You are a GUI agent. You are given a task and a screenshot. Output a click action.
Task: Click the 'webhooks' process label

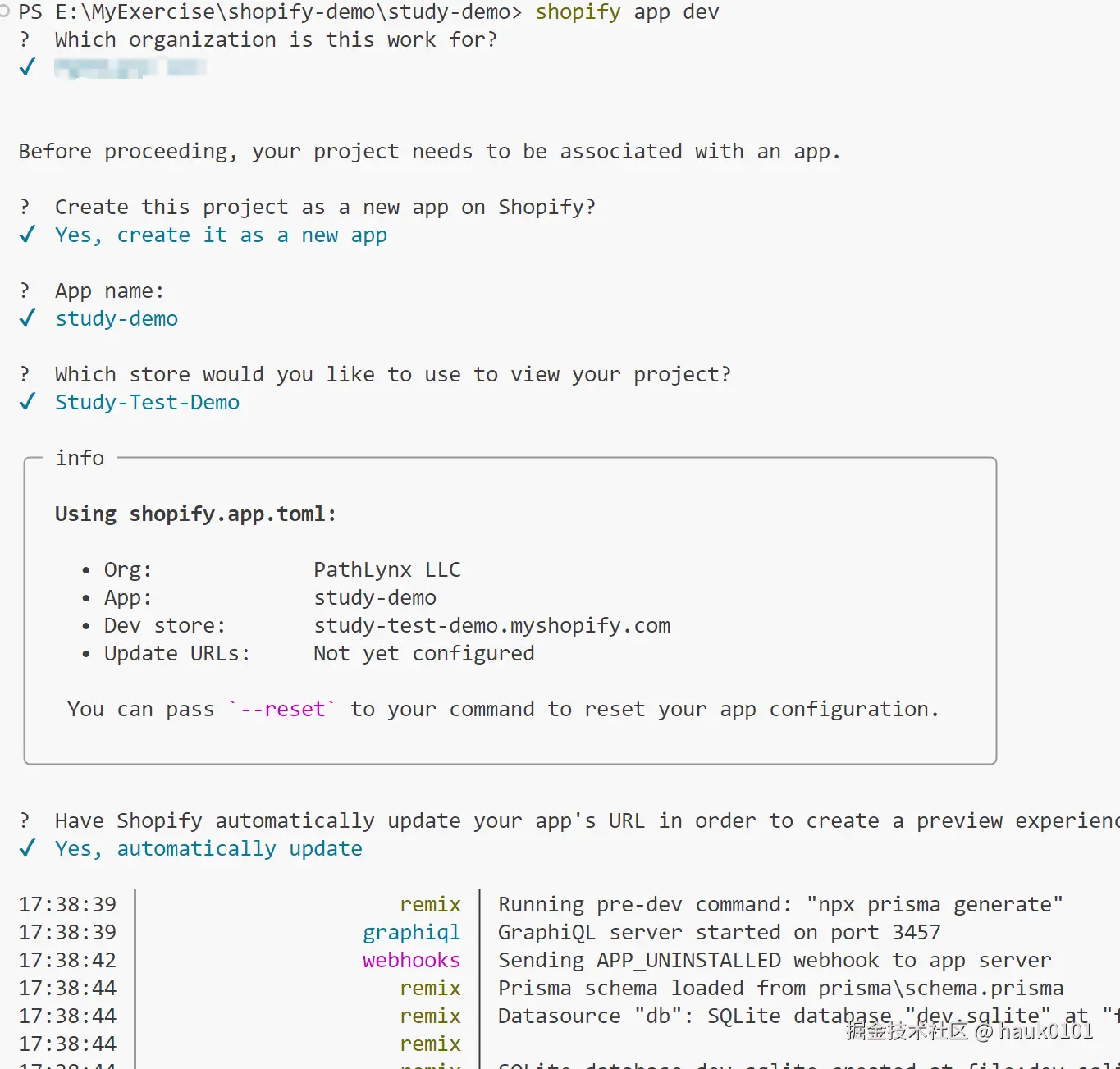411,961
